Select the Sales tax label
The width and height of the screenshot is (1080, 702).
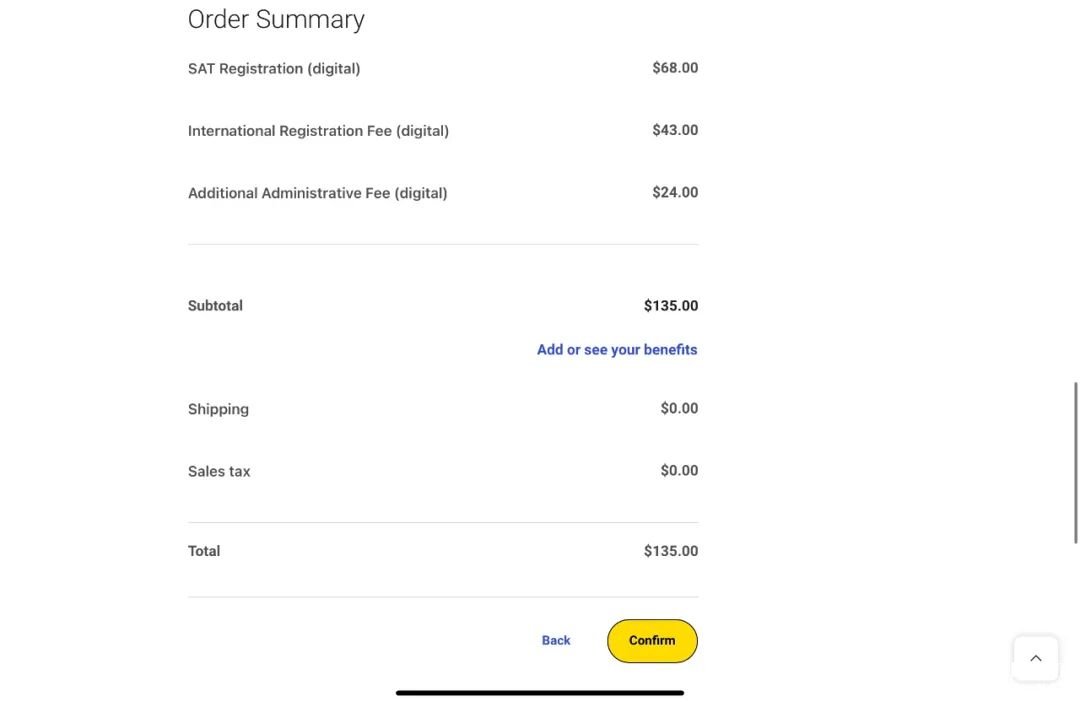click(219, 471)
